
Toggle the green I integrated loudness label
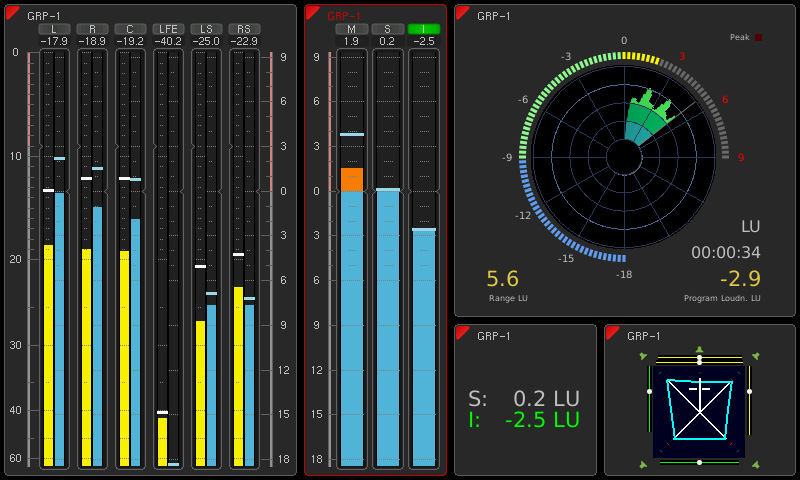[x=424, y=29]
